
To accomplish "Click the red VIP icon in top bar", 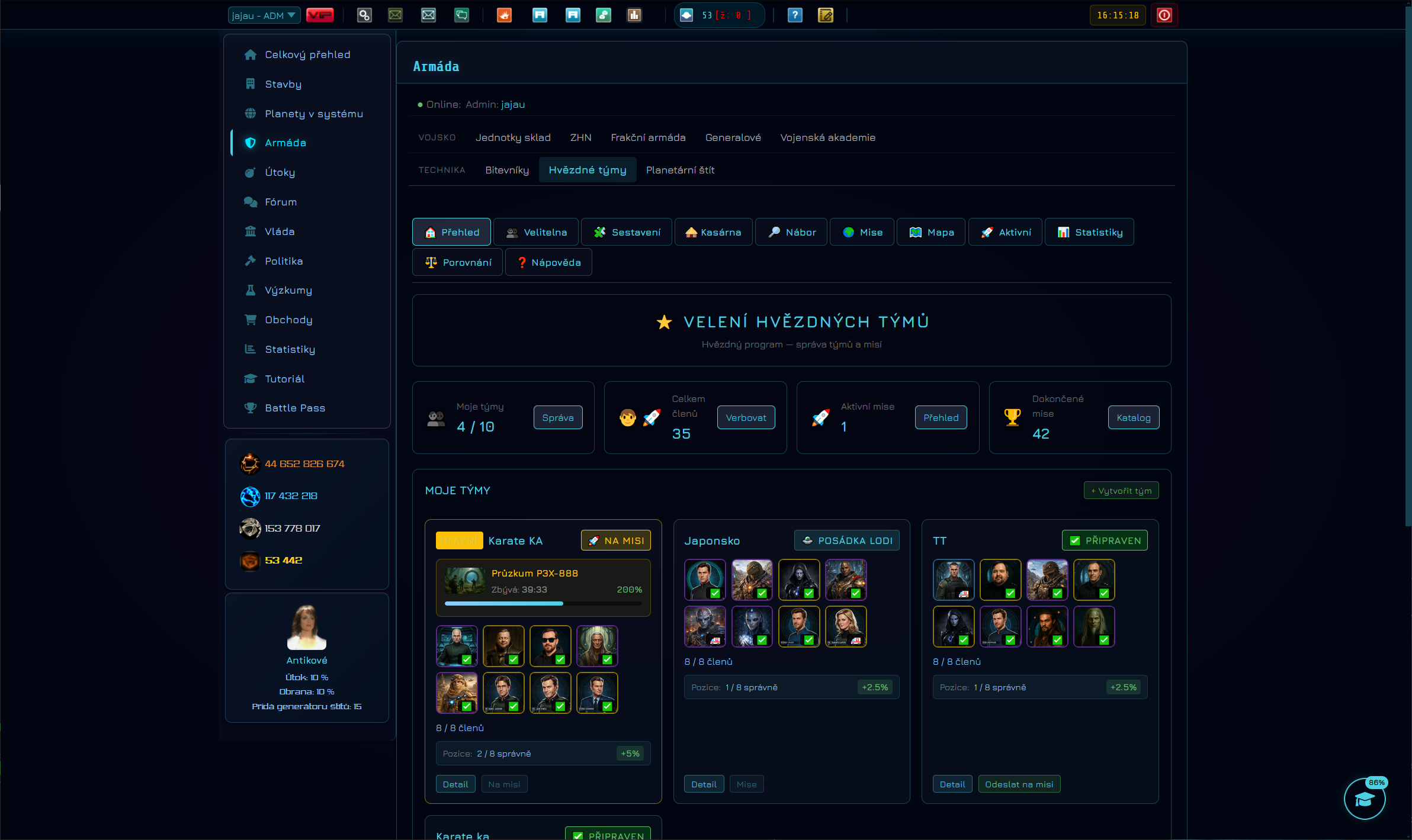I will coord(320,15).
